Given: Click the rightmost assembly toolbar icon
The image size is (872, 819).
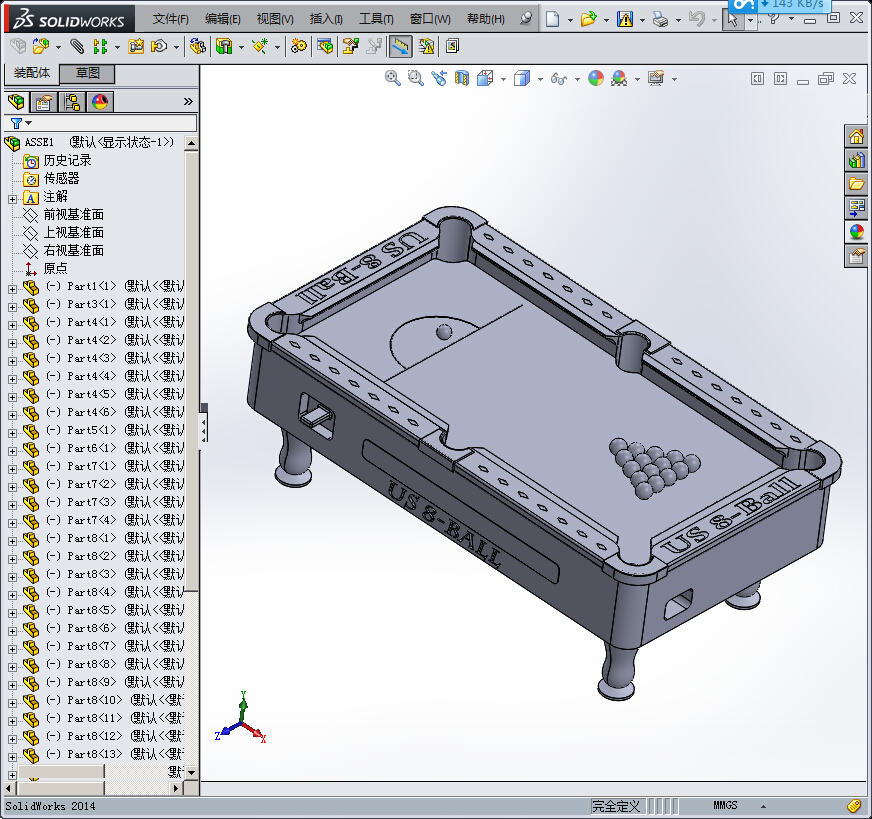Looking at the screenshot, I should [x=453, y=46].
